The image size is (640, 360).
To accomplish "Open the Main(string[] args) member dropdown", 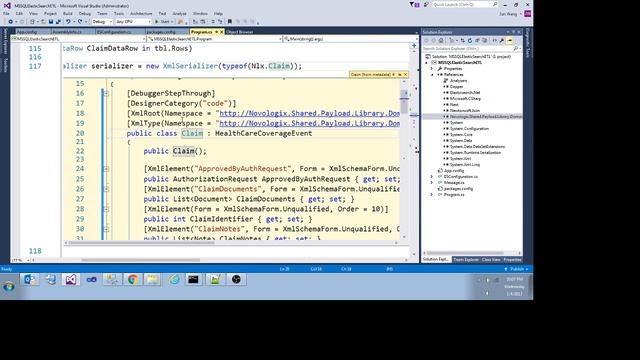I will [x=350, y=39].
